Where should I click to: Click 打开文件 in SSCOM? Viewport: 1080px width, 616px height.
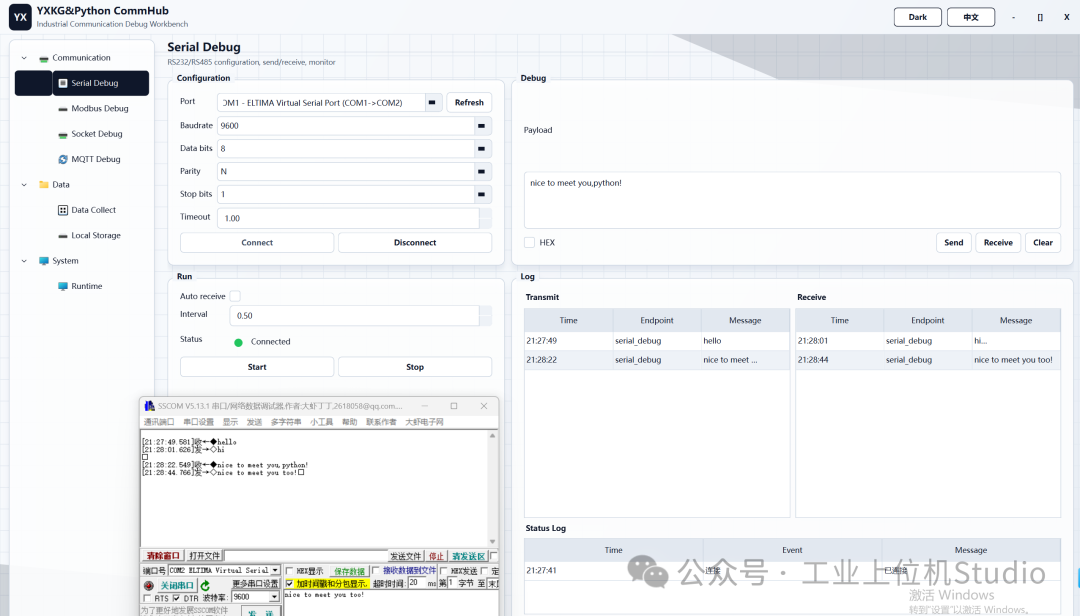click(x=205, y=556)
